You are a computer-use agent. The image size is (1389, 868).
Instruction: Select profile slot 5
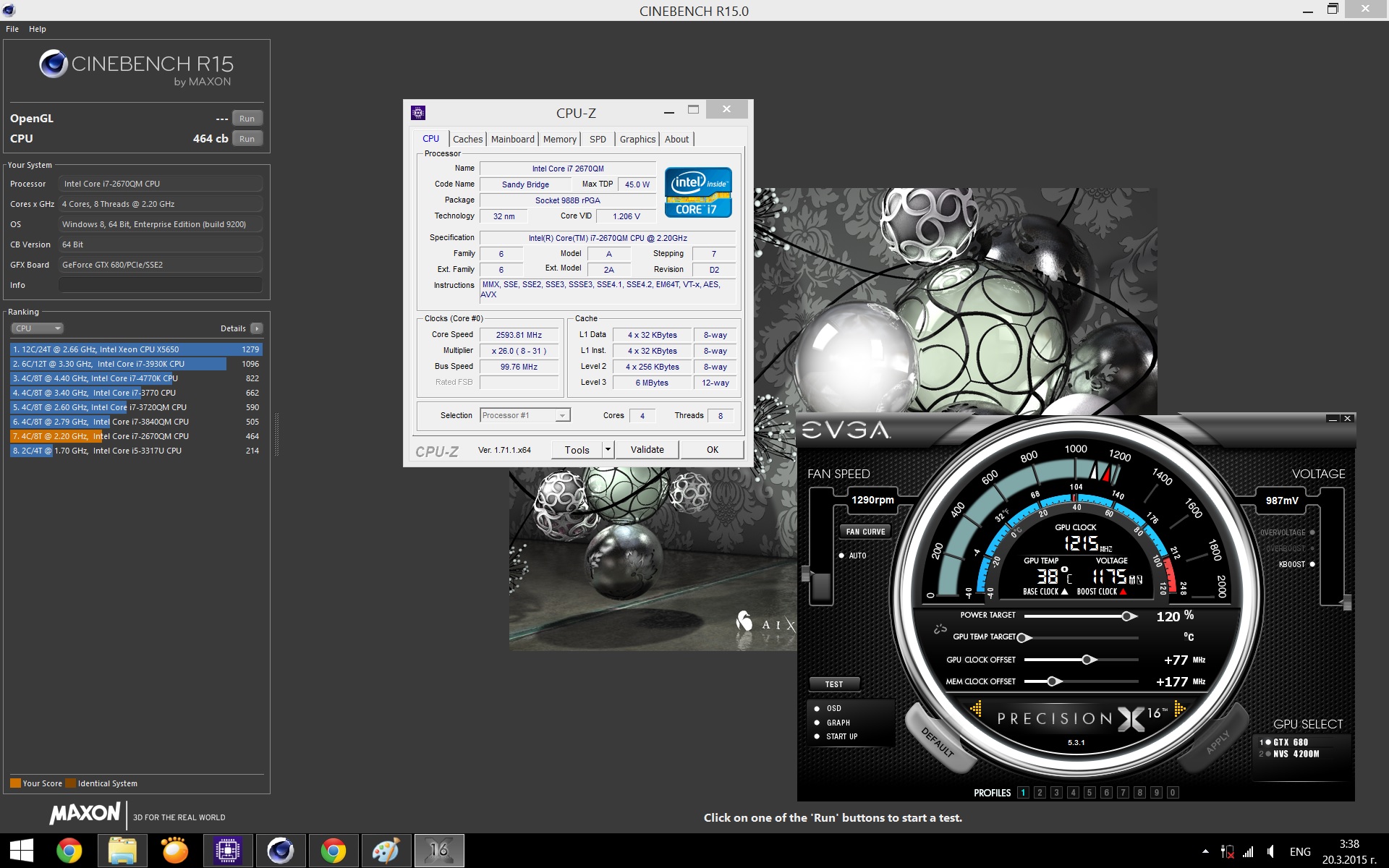pyautogui.click(x=1089, y=793)
